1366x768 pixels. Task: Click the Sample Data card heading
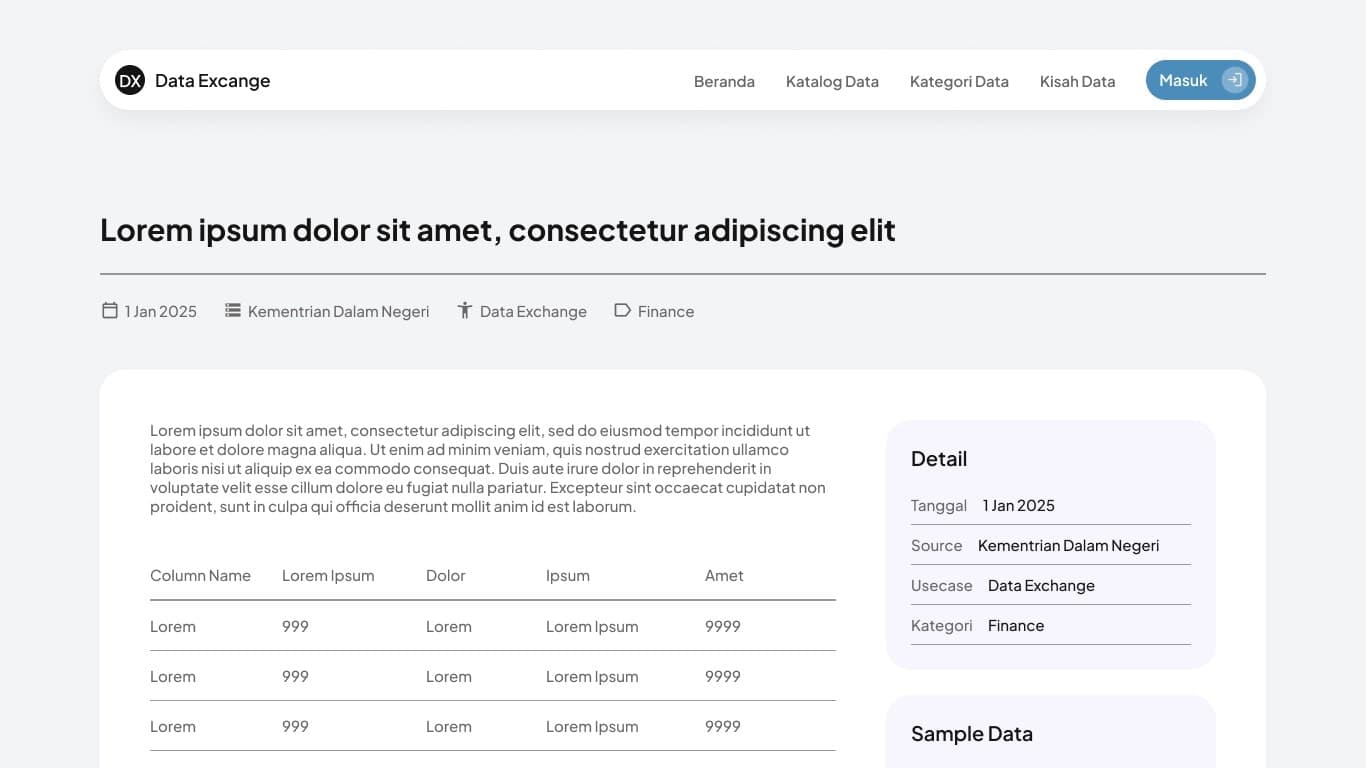coord(972,734)
